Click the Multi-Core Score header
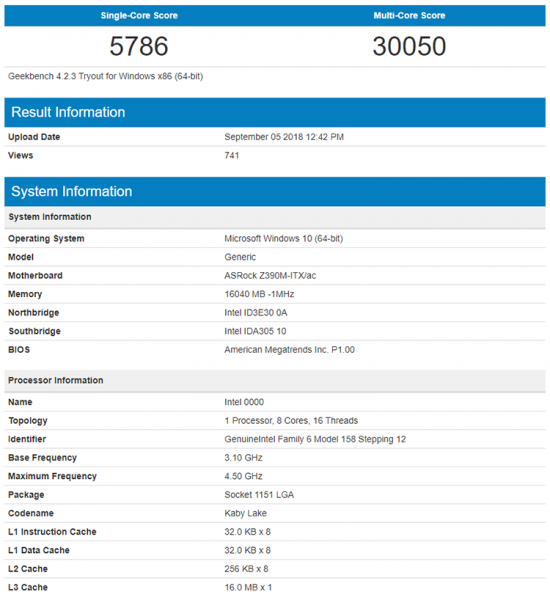This screenshot has width=550, height=600. tap(409, 16)
